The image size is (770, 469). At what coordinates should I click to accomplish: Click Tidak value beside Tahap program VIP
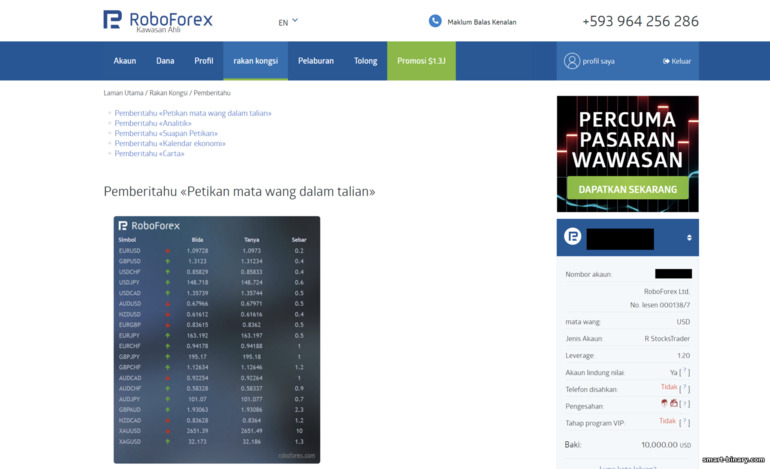[x=667, y=421]
